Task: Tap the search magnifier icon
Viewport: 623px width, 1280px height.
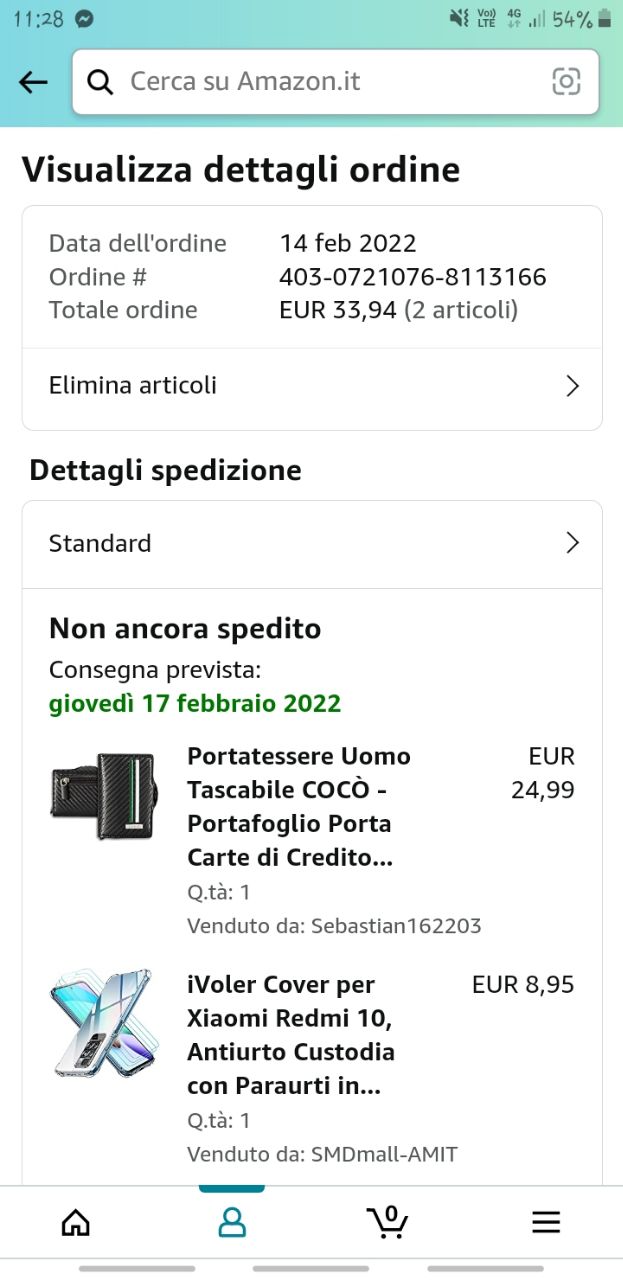Action: click(x=100, y=82)
